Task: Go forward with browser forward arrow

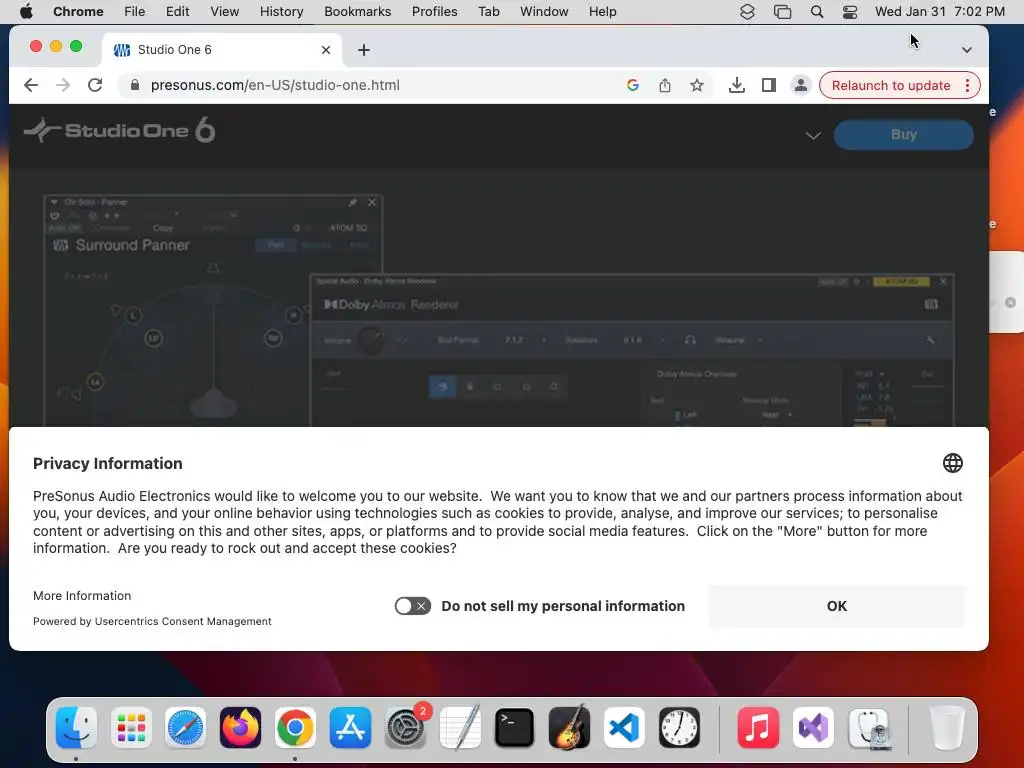Action: [x=63, y=85]
